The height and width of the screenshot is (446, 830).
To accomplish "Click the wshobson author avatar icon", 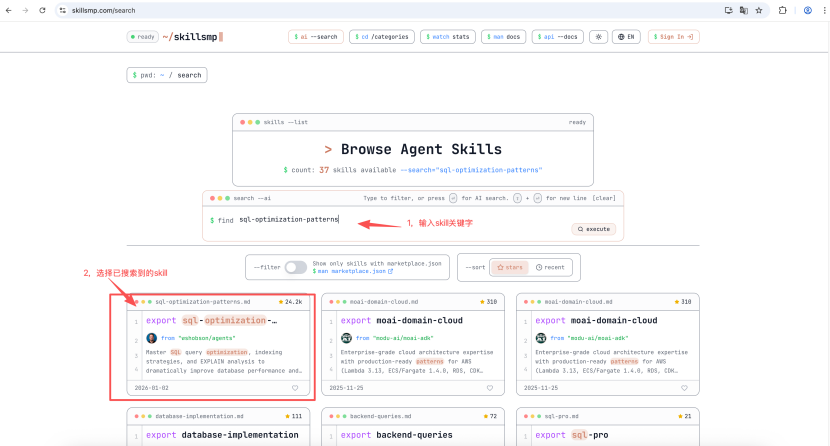I will click(152, 338).
